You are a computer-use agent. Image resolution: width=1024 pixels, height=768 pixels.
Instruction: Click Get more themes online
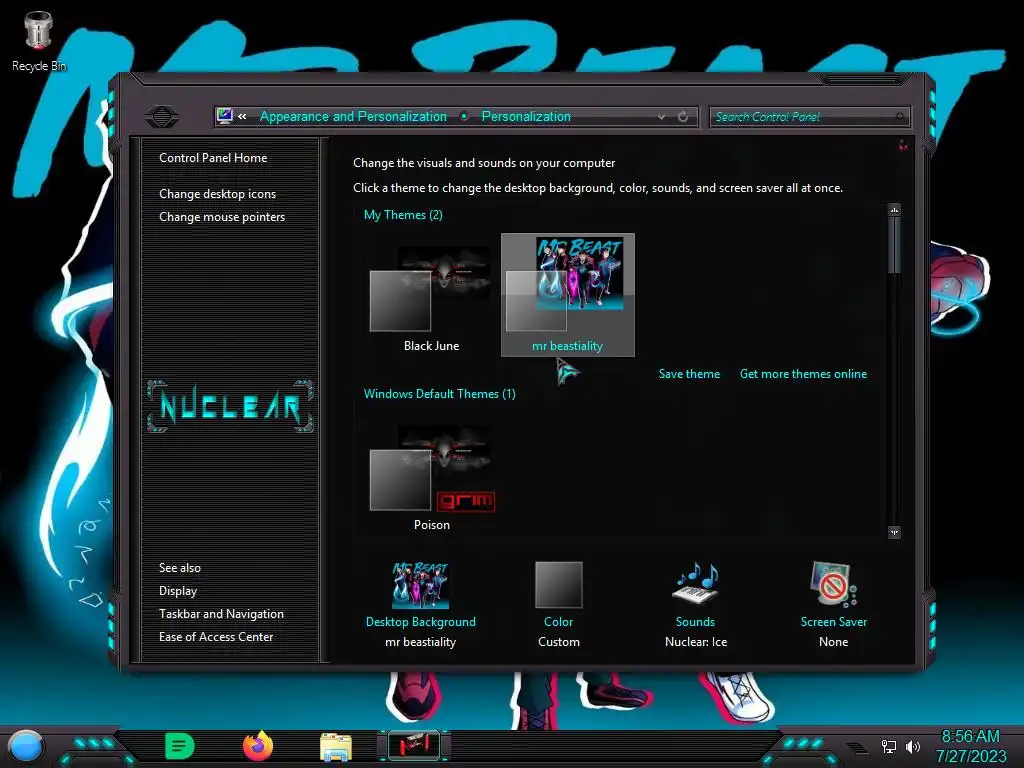803,374
